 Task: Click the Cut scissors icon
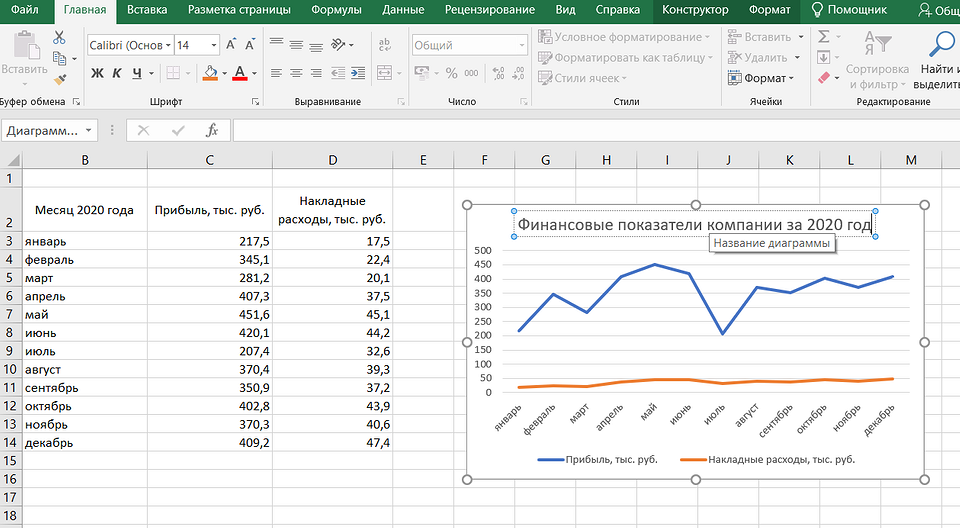60,38
